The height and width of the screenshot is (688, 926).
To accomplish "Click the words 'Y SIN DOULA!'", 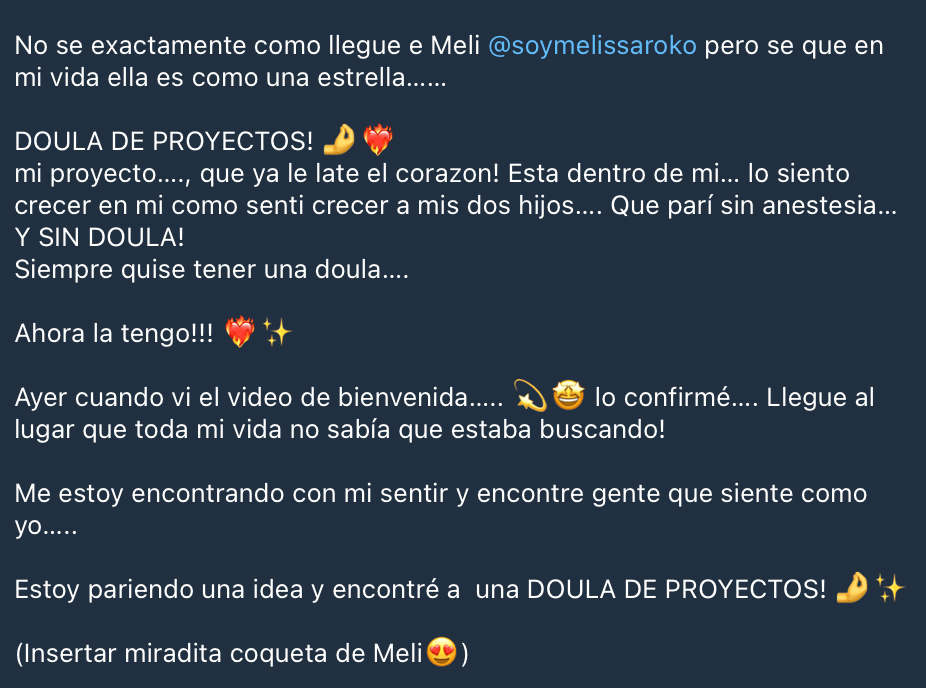I will pyautogui.click(x=100, y=237).
